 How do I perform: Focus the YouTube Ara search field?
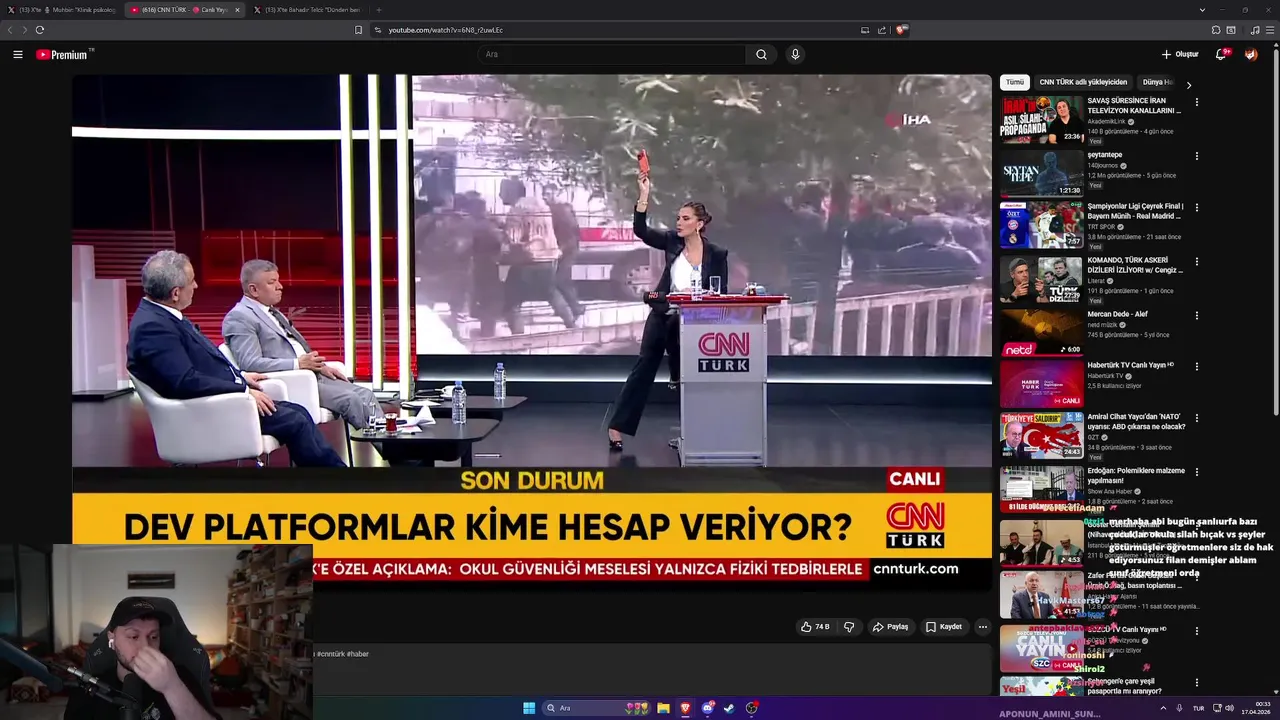(612, 55)
